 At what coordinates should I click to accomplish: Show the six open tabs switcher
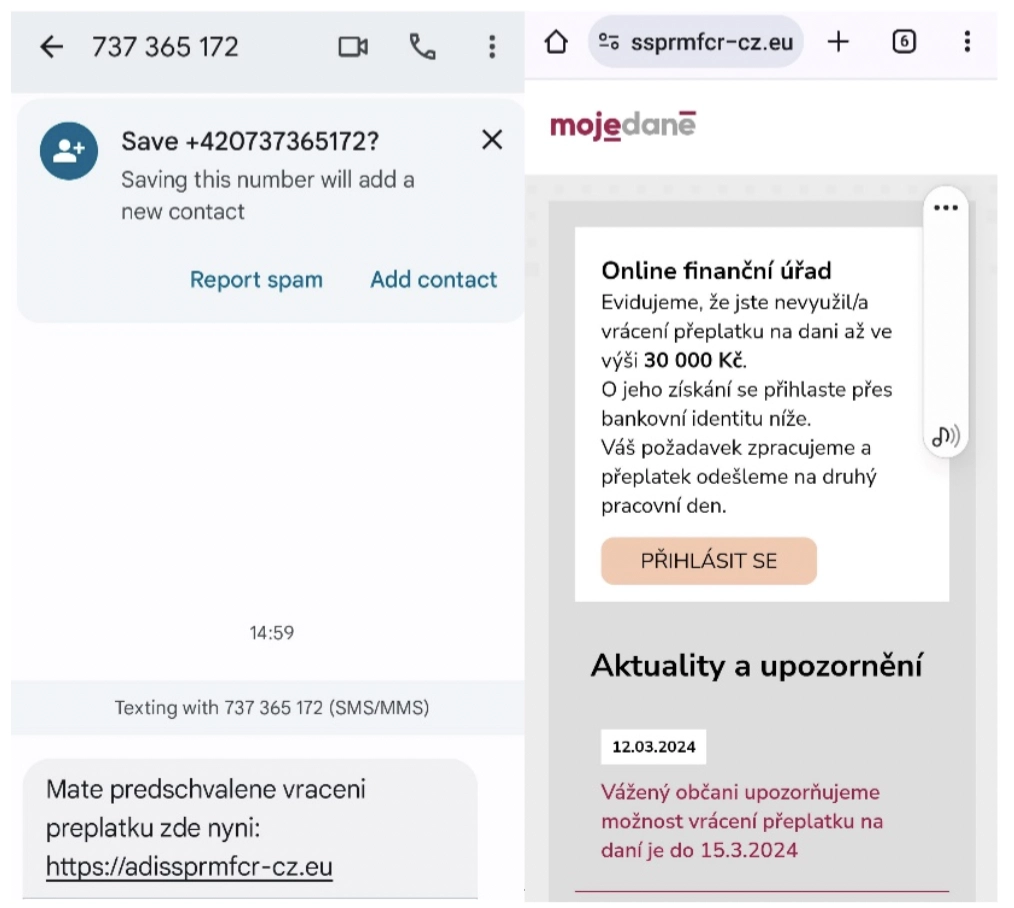(903, 42)
